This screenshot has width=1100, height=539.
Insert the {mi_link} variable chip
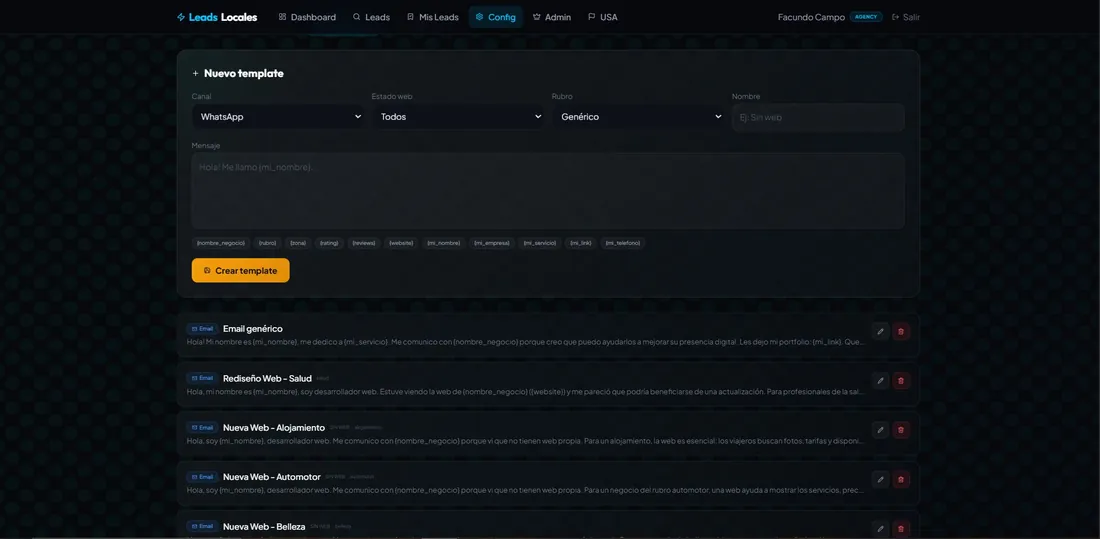click(581, 243)
